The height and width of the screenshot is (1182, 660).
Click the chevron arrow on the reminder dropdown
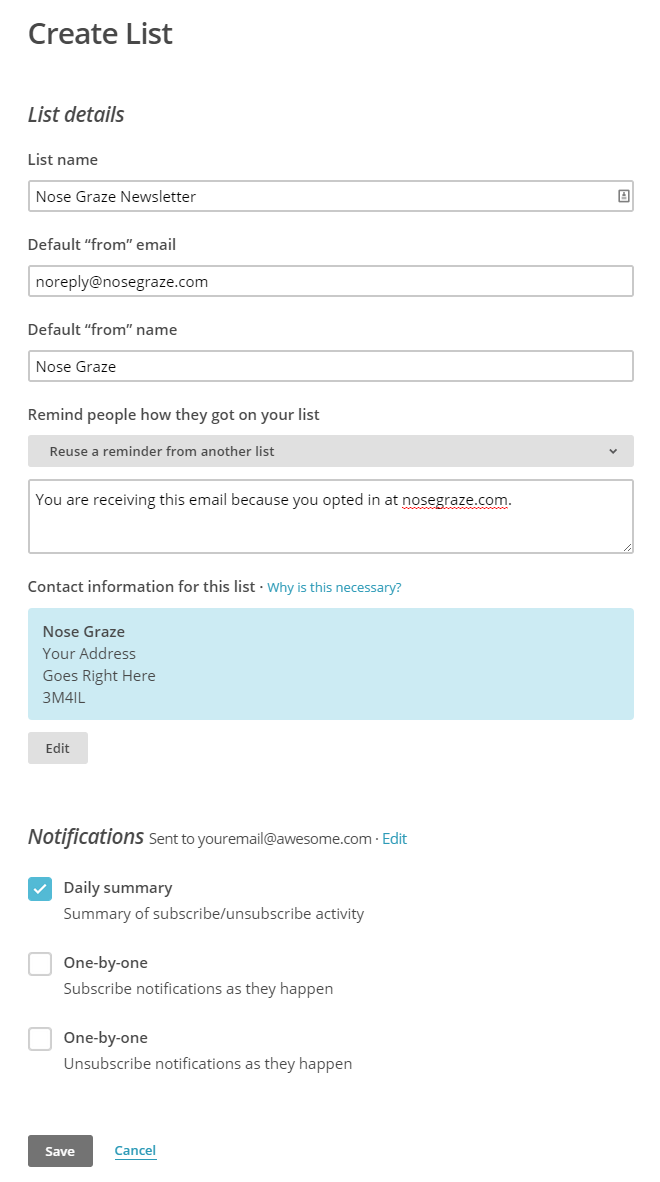pyautogui.click(x=612, y=452)
